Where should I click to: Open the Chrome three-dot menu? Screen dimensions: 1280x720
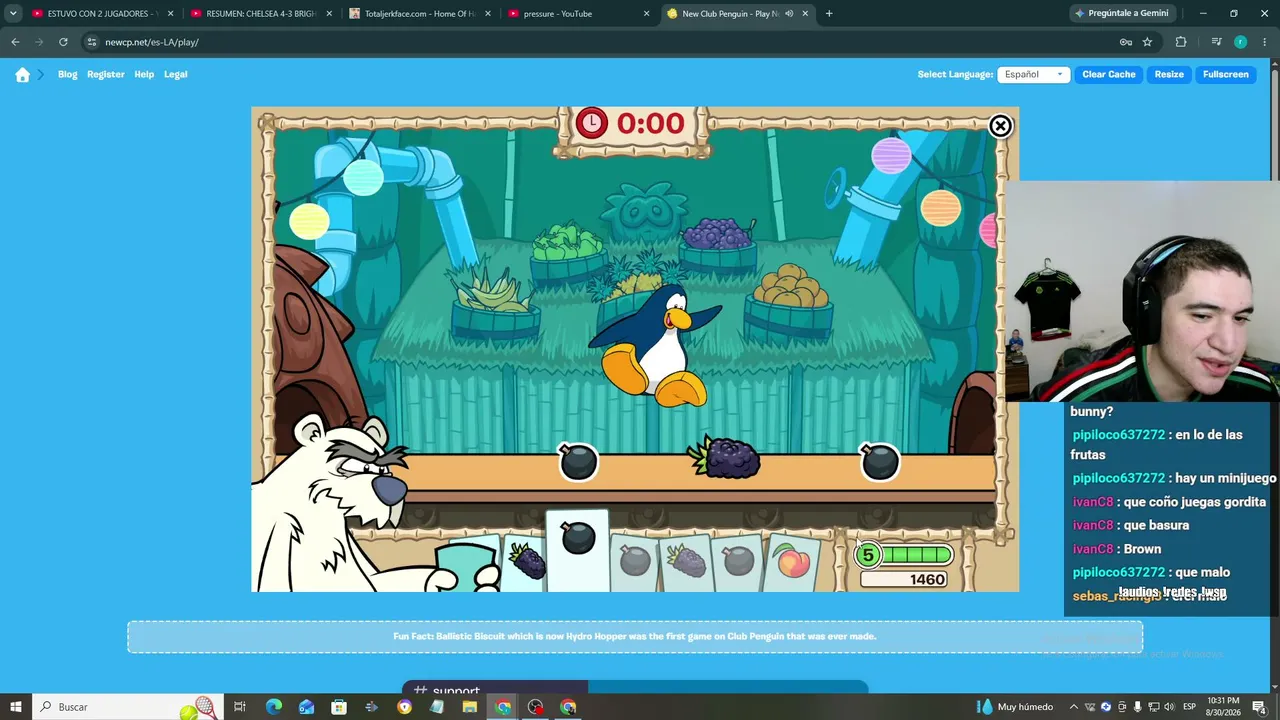pyautogui.click(x=1264, y=42)
